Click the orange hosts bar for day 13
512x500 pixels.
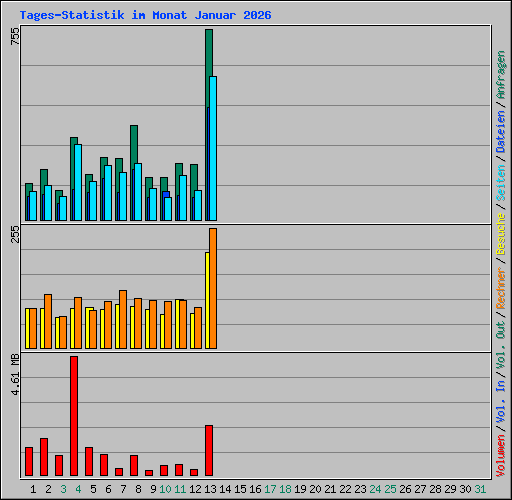pos(213,288)
